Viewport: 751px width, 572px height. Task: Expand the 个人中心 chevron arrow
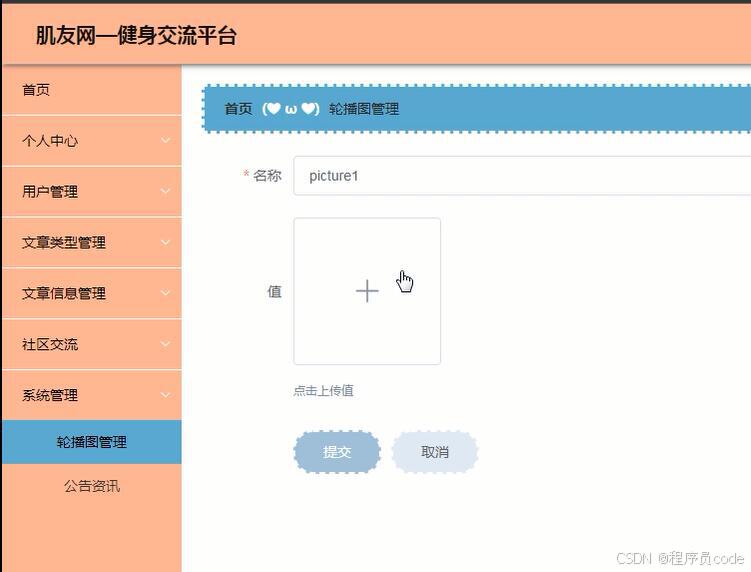tap(165, 140)
